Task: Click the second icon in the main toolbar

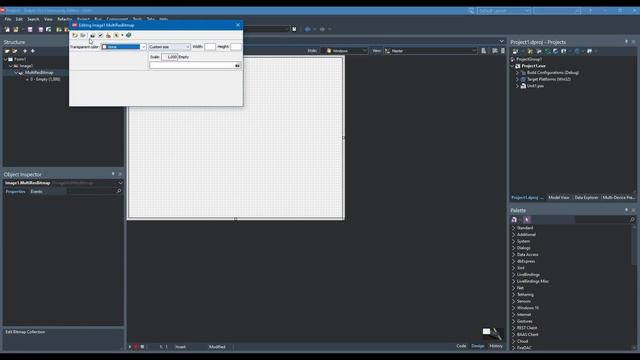Action: 16,29
